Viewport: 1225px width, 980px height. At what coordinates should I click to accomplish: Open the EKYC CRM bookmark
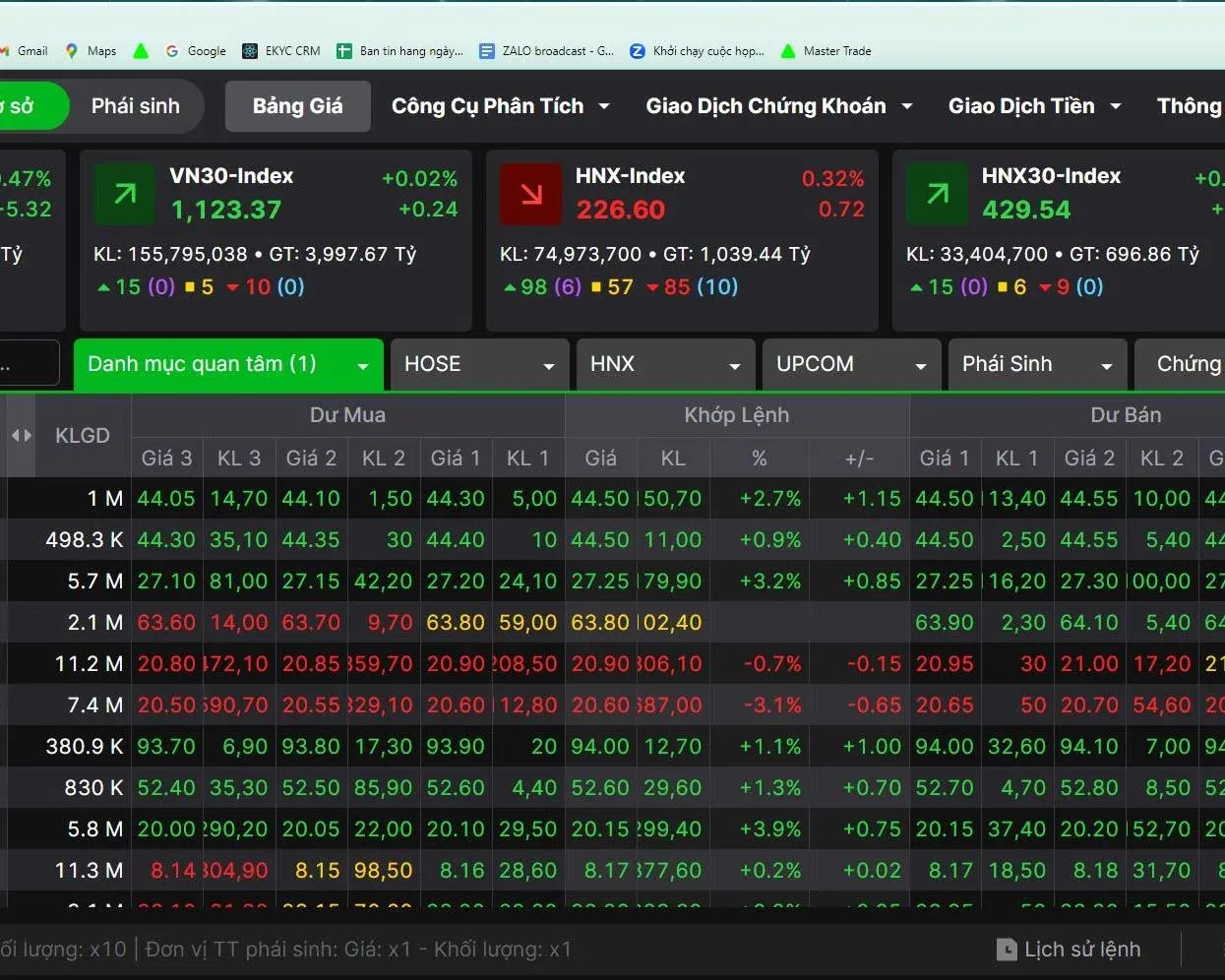pos(281,51)
